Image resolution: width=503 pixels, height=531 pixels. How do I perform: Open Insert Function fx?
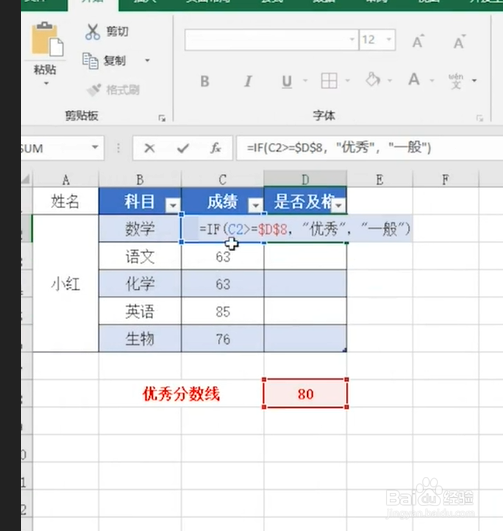tap(215, 148)
